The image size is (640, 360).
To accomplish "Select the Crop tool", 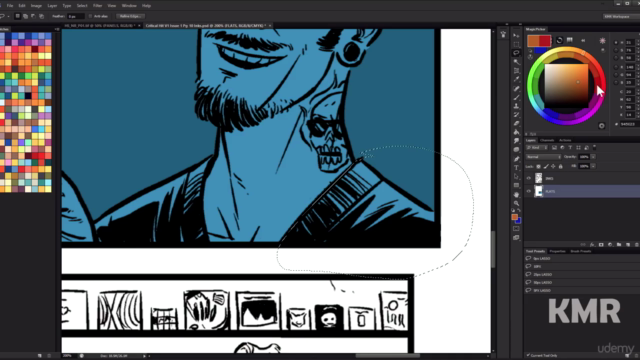I will [516, 71].
